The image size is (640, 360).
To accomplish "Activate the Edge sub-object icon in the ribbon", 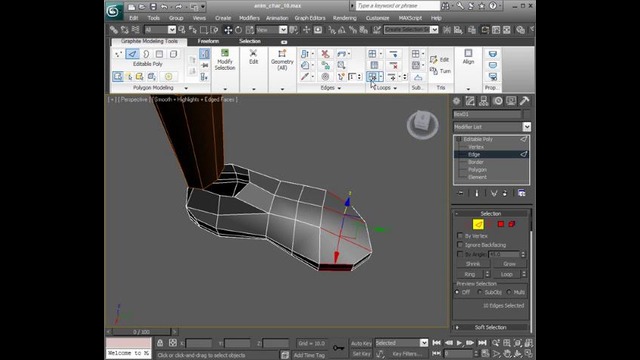I will (132, 54).
